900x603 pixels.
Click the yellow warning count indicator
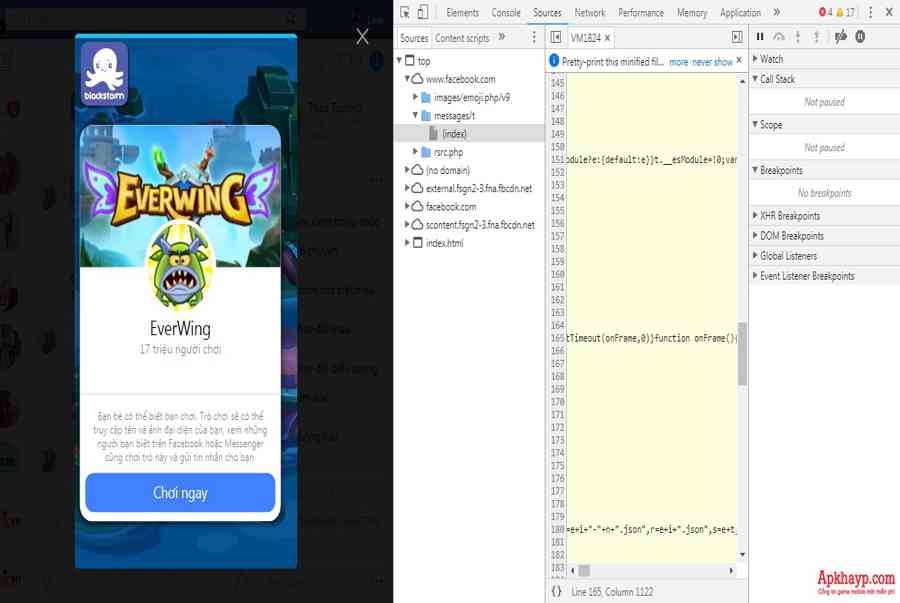[845, 12]
